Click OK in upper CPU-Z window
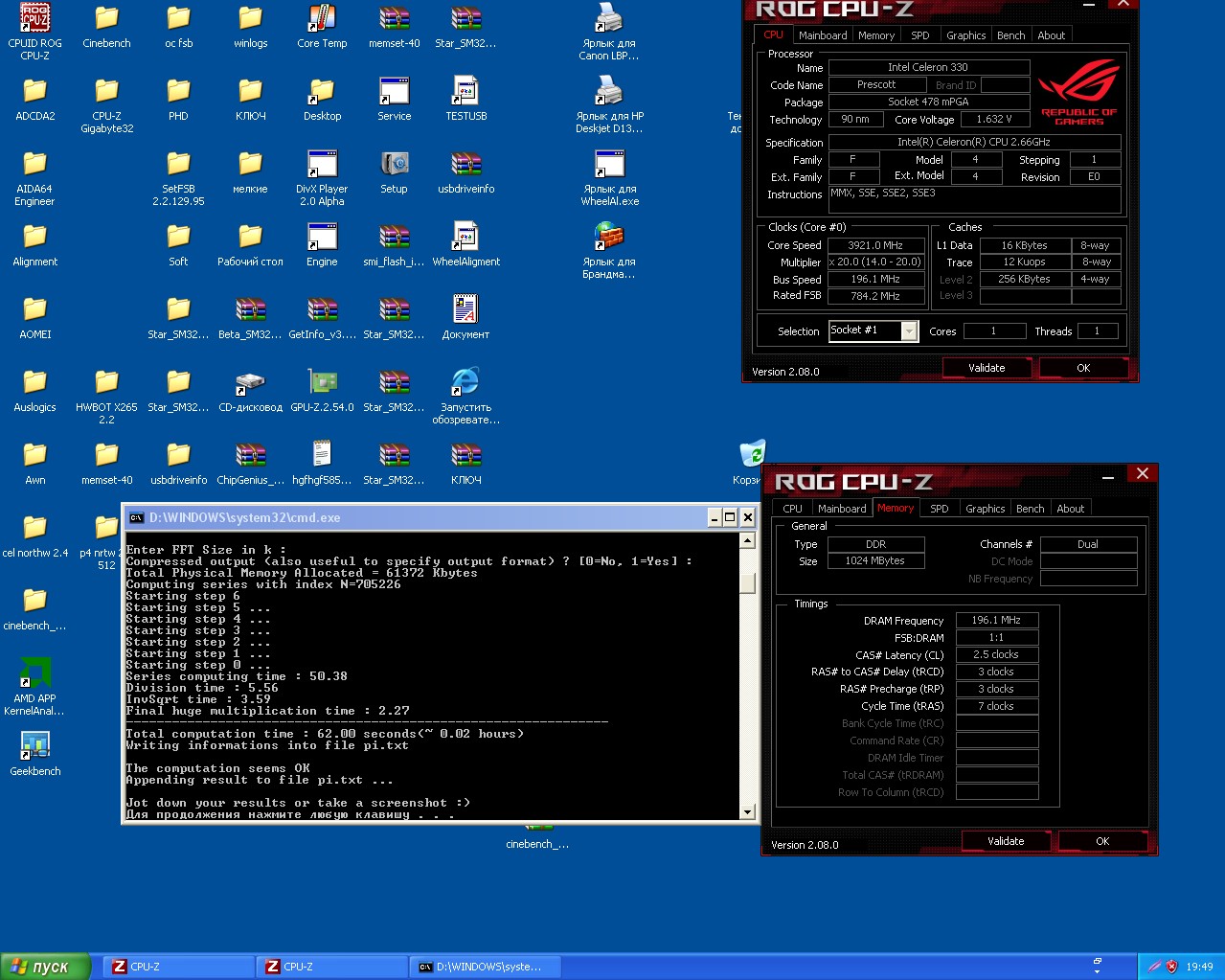Screen dimensions: 1225x980 point(1083,368)
